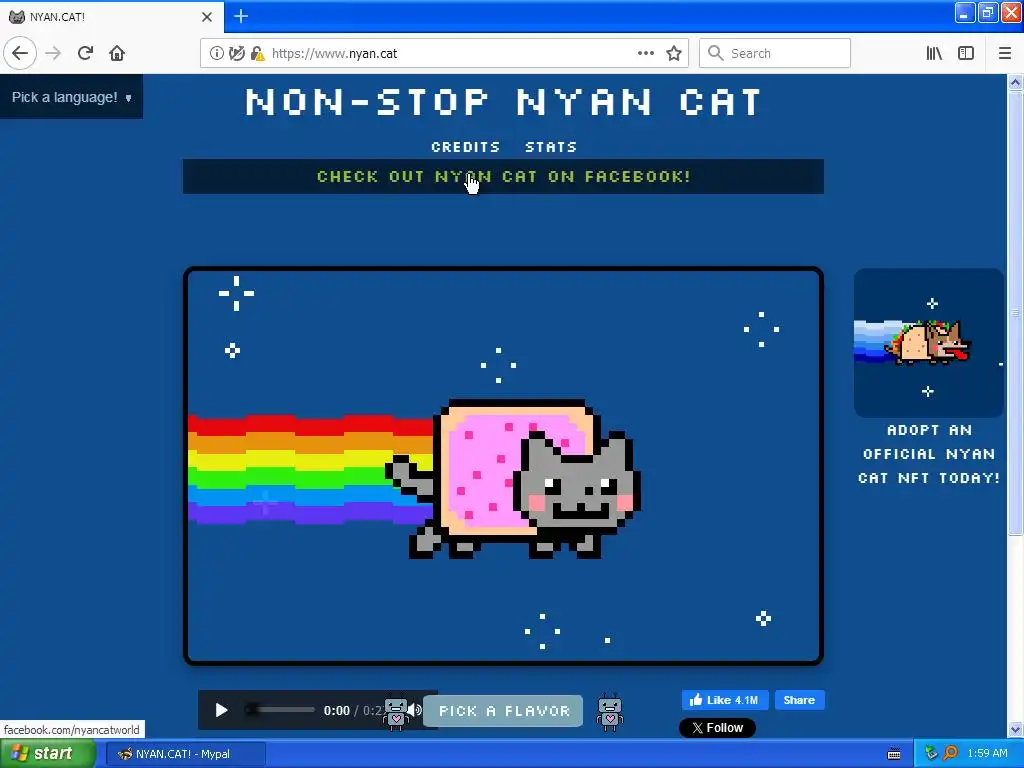Bookmark this page with the star icon
The width and height of the screenshot is (1024, 768).
click(674, 53)
